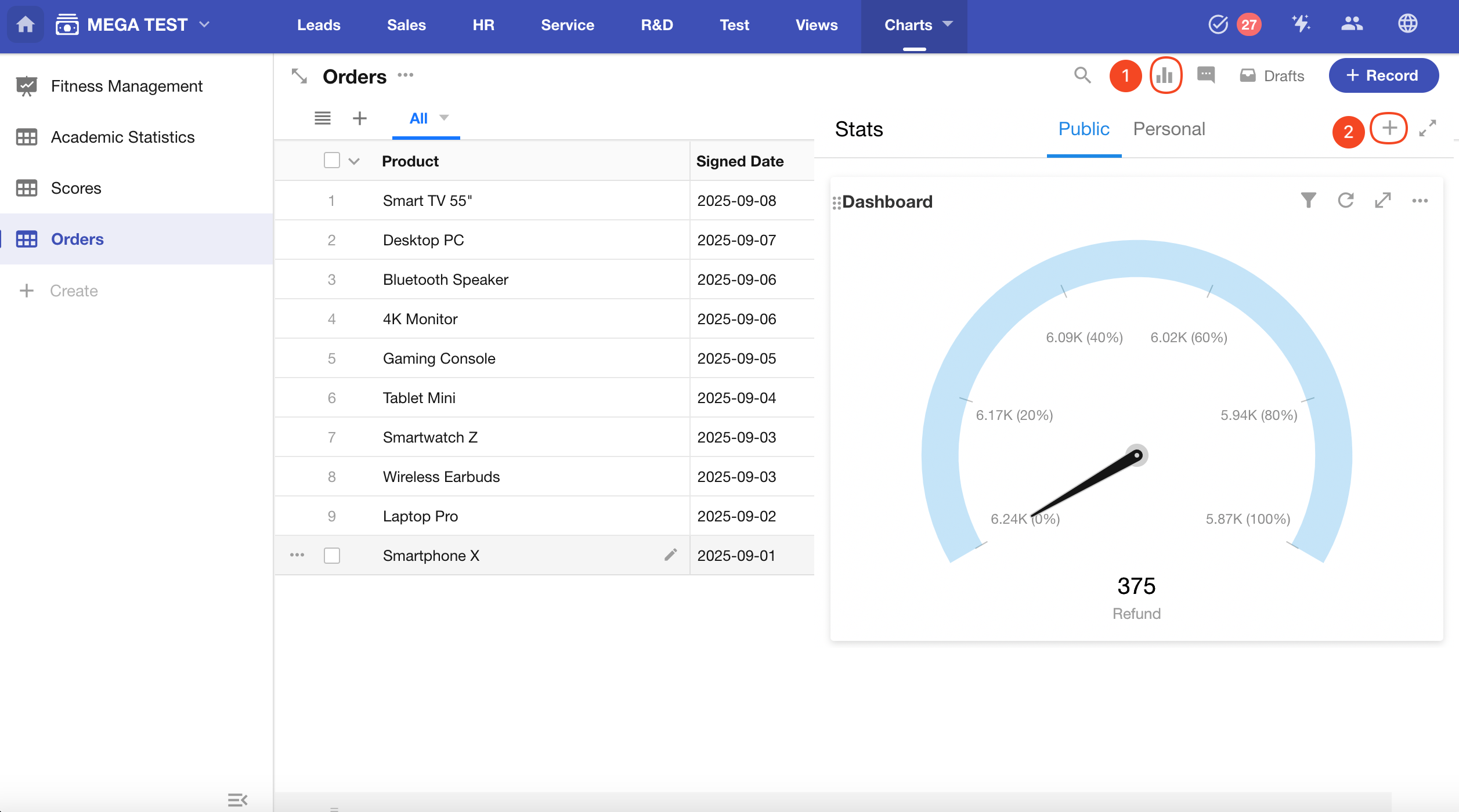Open the Sales menu

(x=406, y=25)
